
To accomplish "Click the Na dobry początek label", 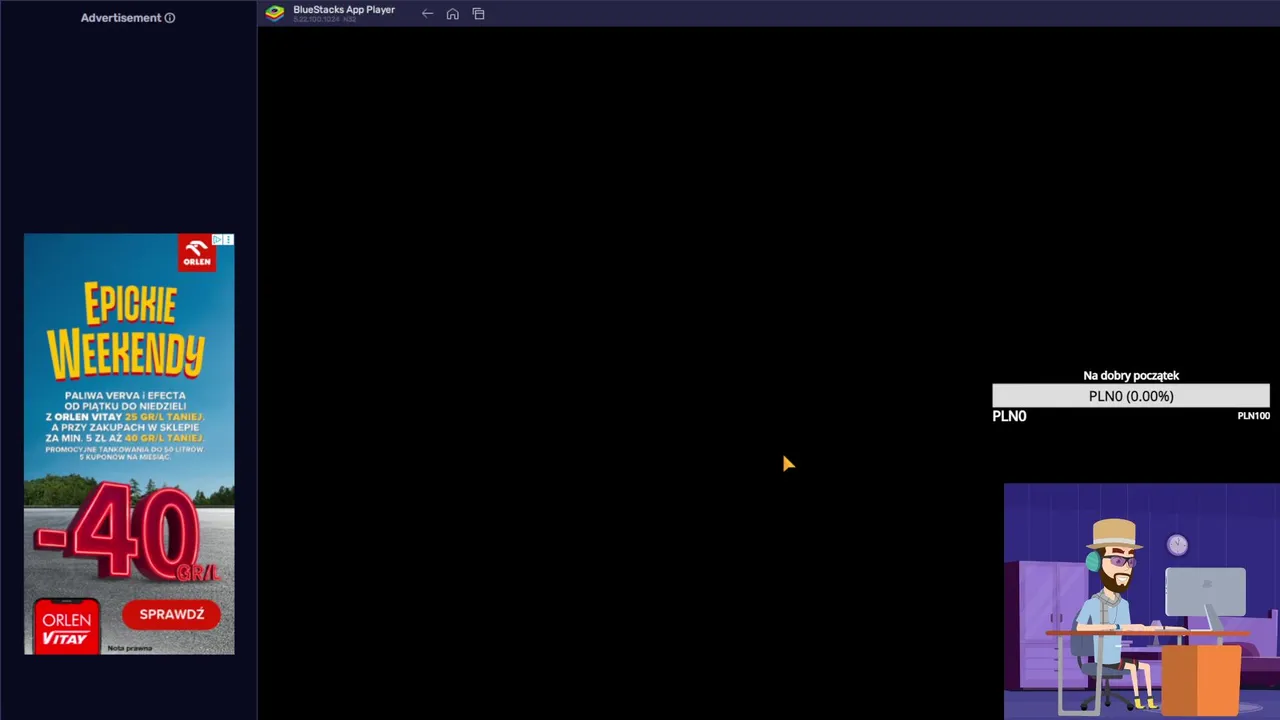I will pos(1131,375).
